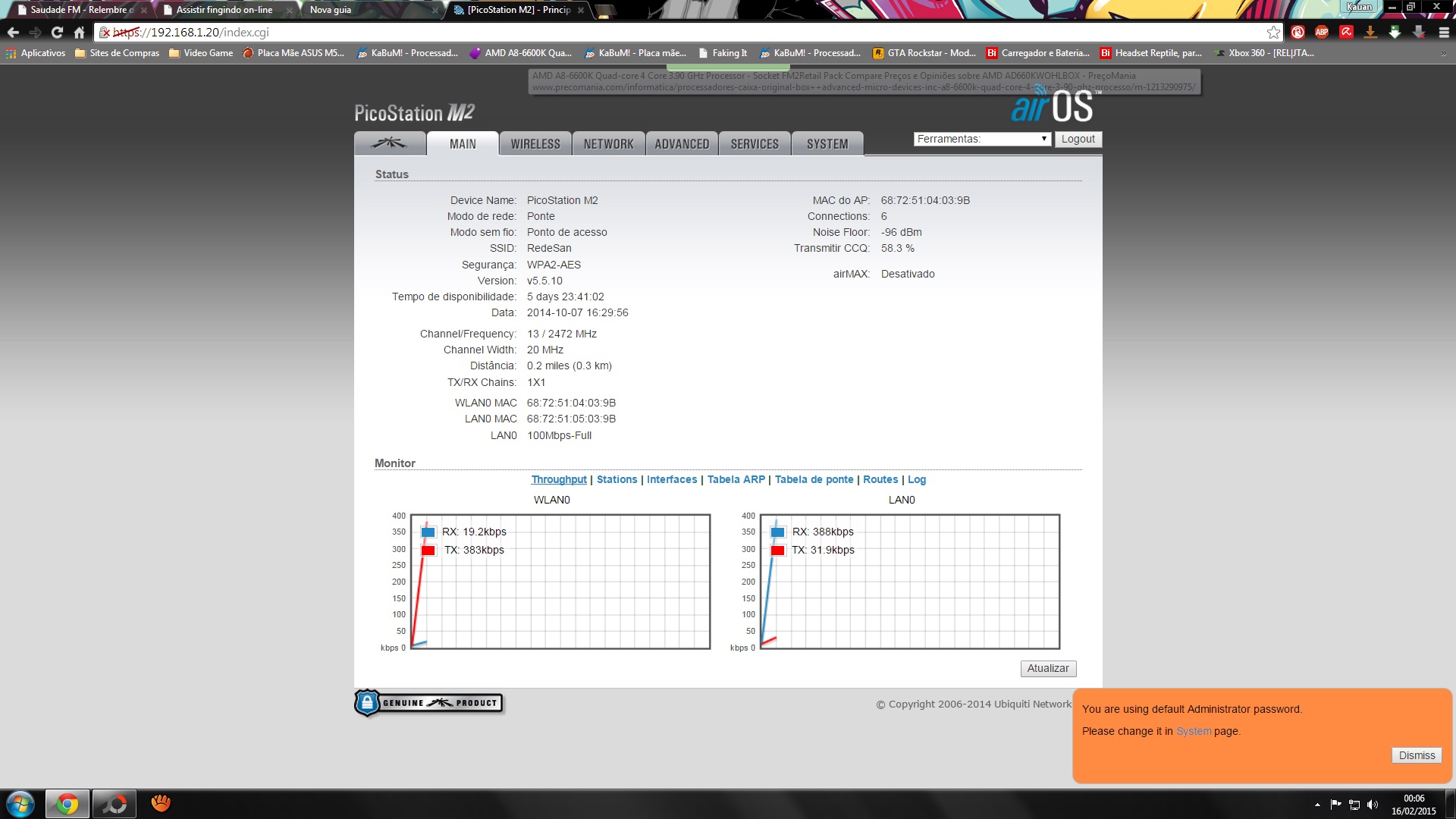Click the taskbar volume speaker icon
Screen dimensions: 1456x819
pyautogui.click(x=1373, y=805)
